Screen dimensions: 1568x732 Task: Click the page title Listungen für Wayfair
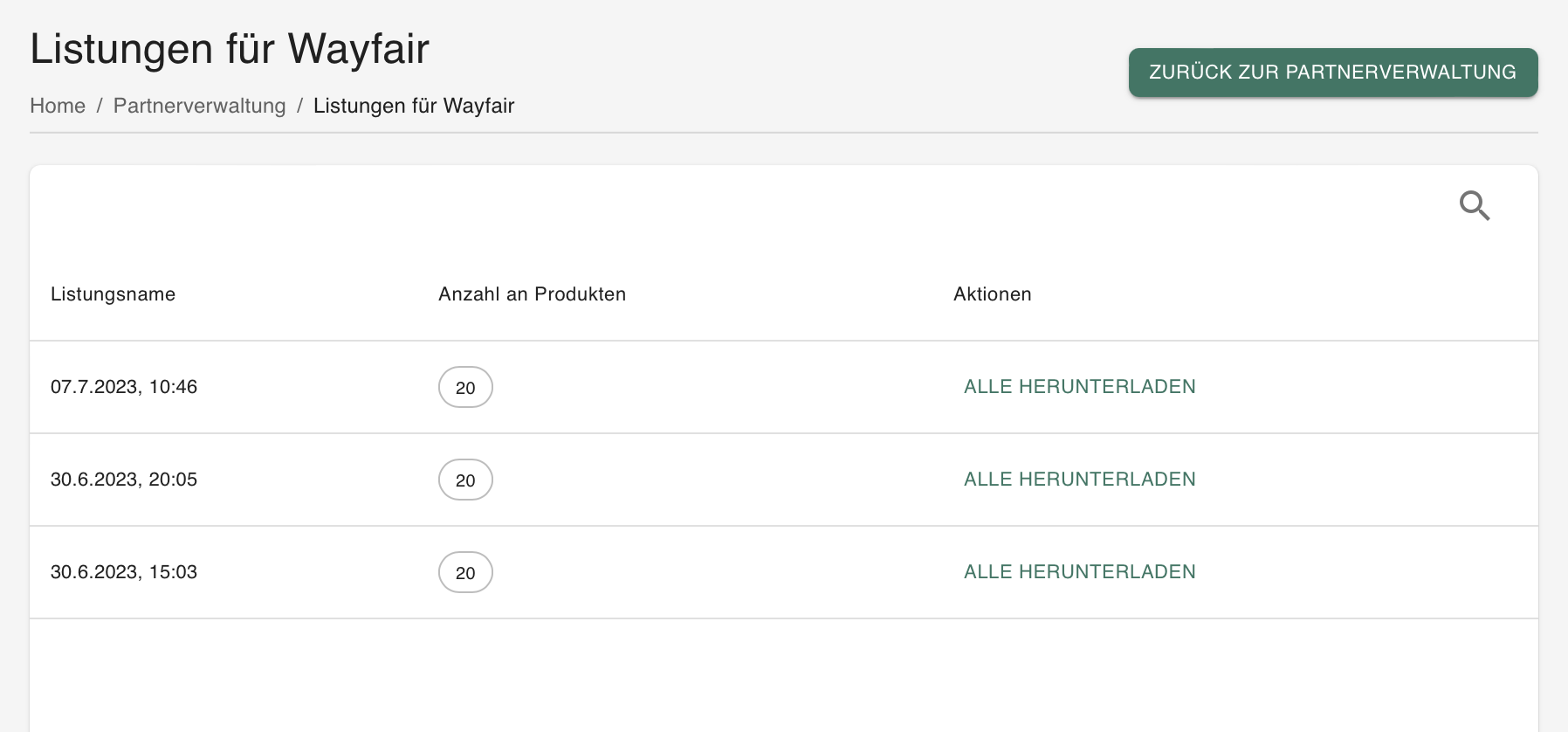coord(230,48)
